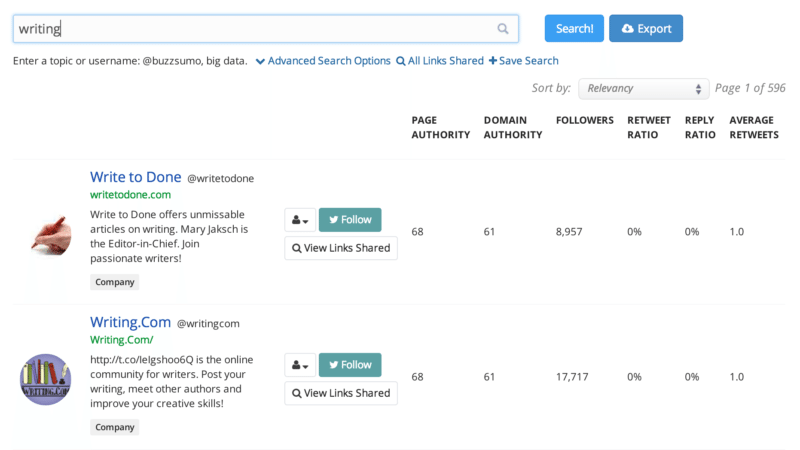The width and height of the screenshot is (800, 450).
Task: Export results with the Export button
Action: click(646, 29)
